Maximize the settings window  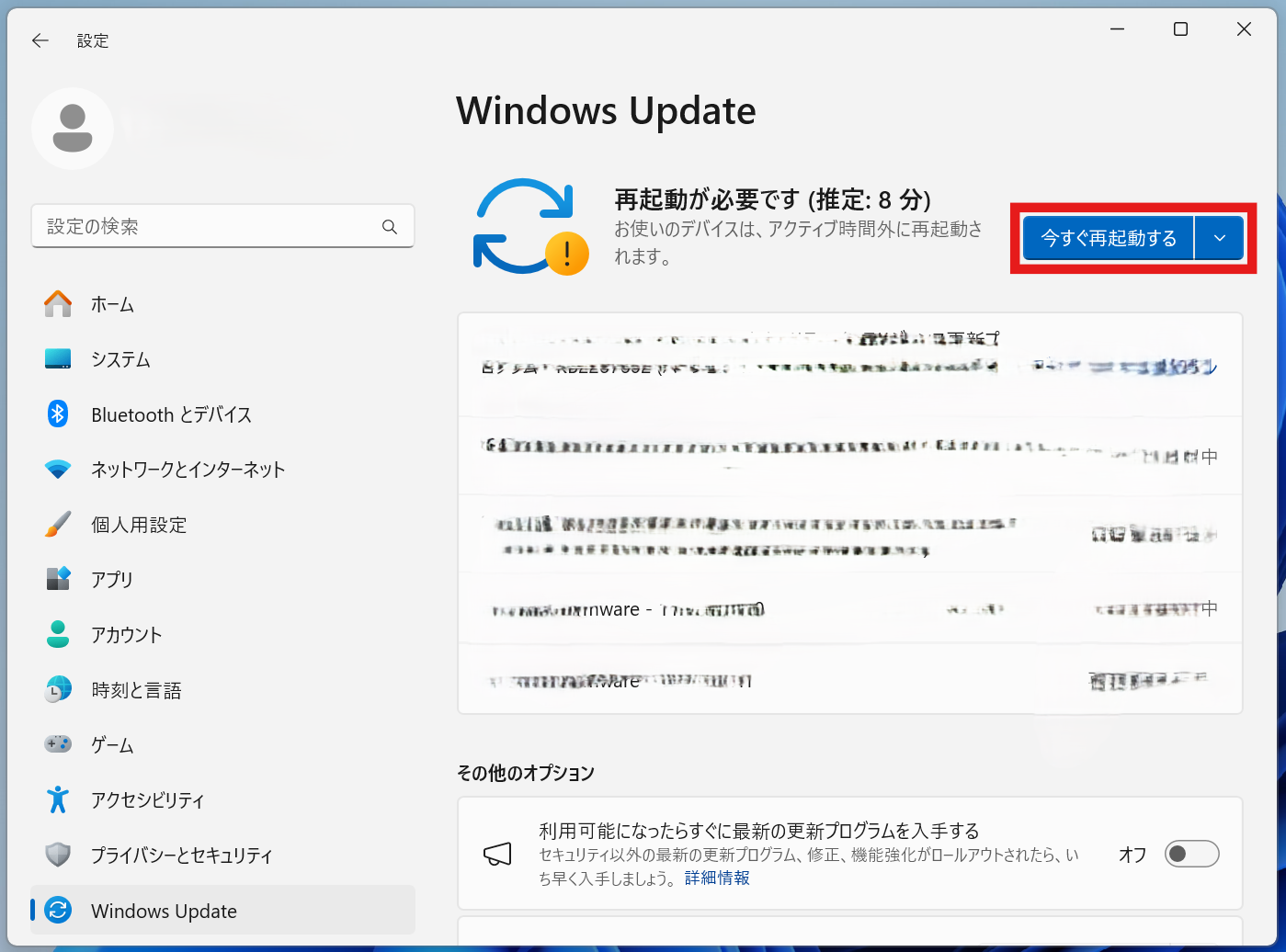click(x=1181, y=29)
